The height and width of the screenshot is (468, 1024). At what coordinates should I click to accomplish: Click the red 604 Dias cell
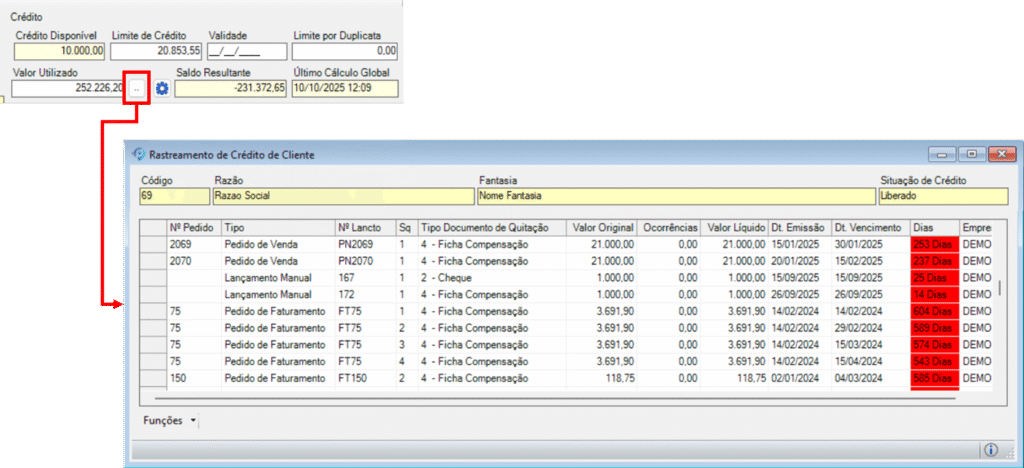click(x=934, y=311)
